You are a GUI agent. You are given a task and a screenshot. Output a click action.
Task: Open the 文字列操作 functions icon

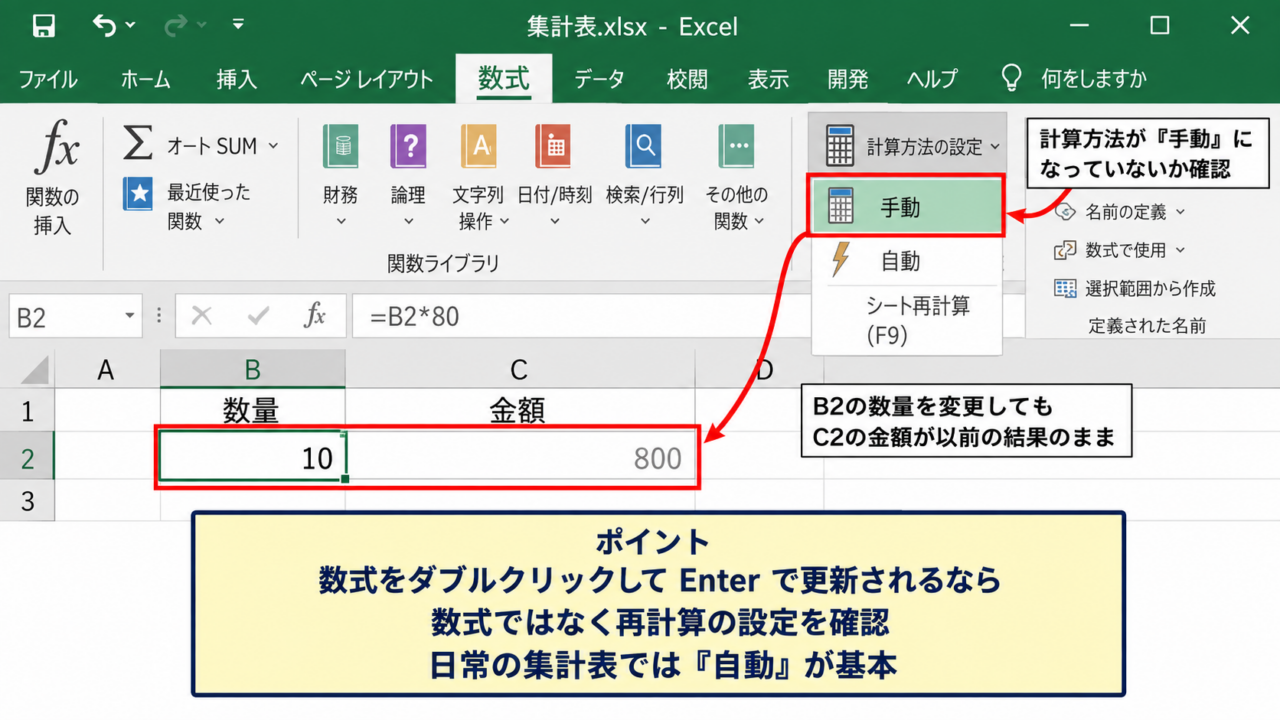[x=479, y=147]
